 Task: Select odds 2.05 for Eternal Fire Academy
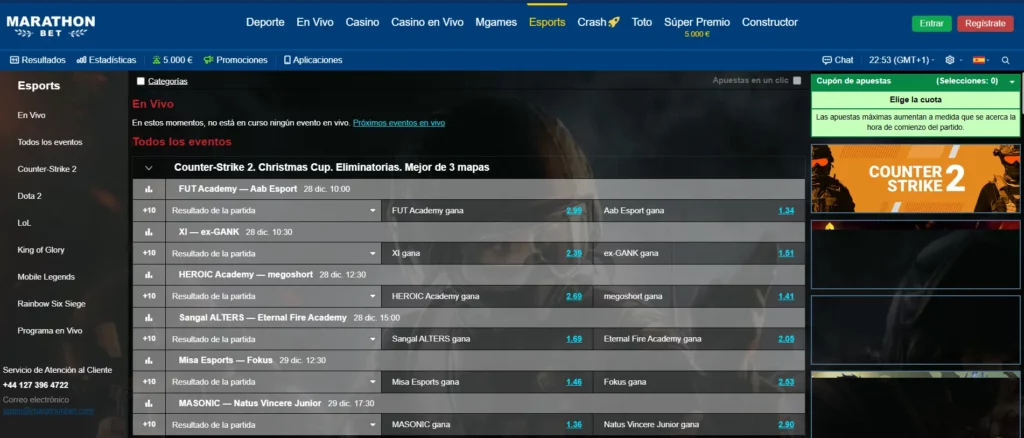(x=786, y=339)
